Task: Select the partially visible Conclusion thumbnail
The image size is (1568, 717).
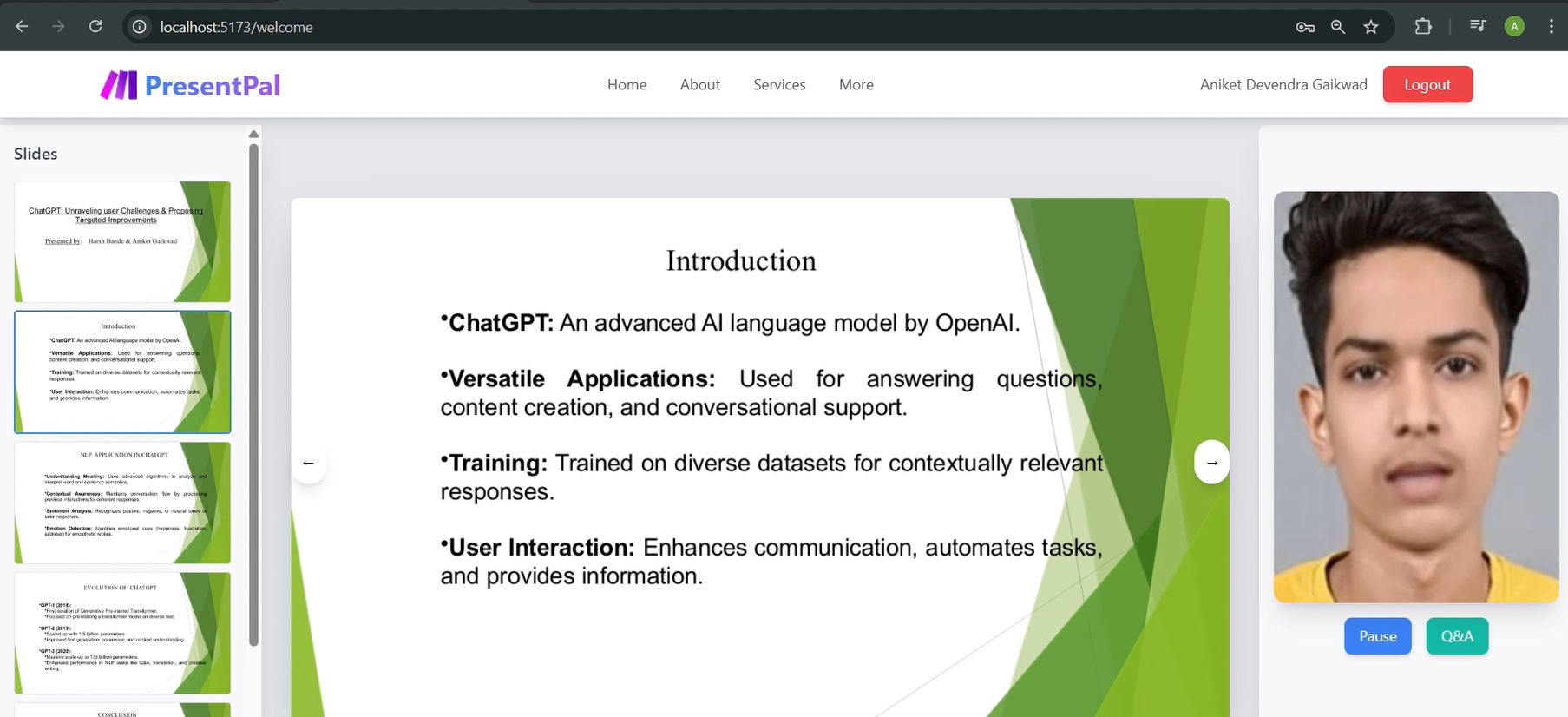Action: tap(122, 710)
